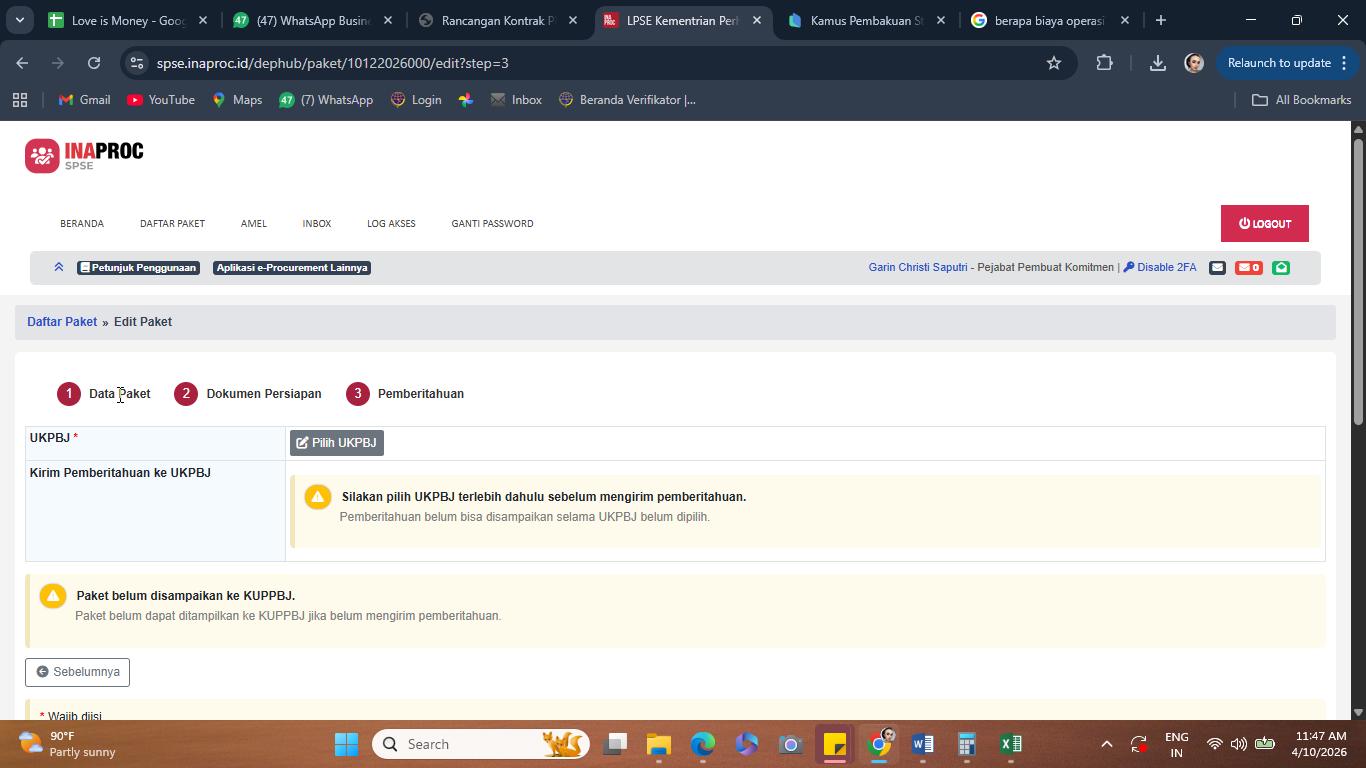Image resolution: width=1366 pixels, height=768 pixels.
Task: Click the taskbar Search box
Action: click(x=481, y=744)
